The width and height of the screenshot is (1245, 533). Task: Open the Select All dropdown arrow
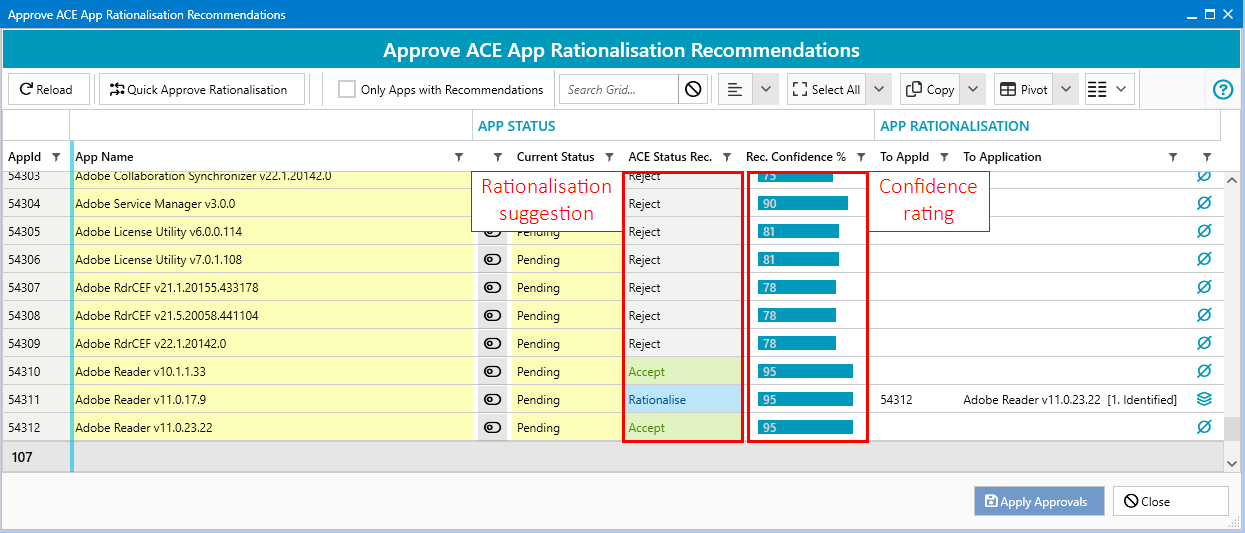[x=878, y=89]
